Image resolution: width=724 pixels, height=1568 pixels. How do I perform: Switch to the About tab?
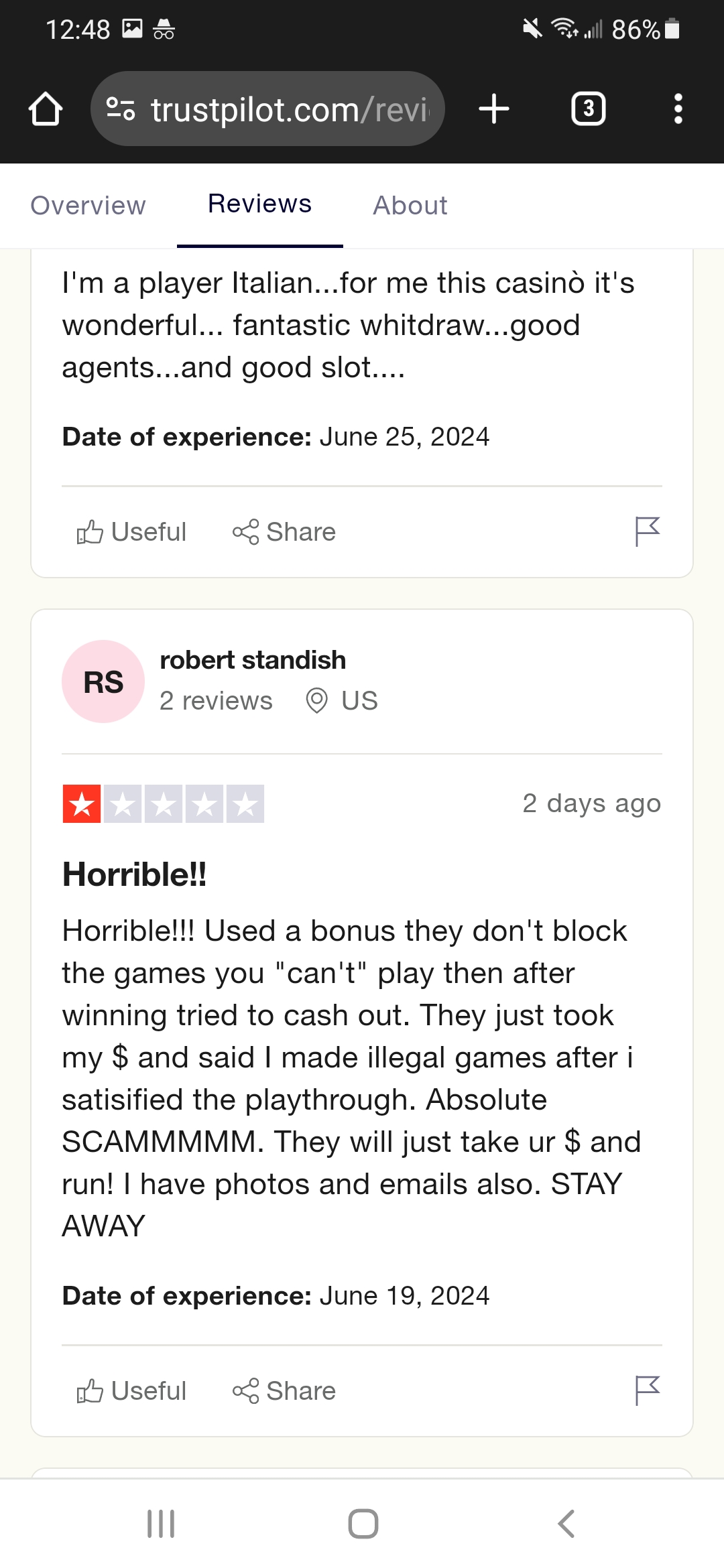pos(410,206)
